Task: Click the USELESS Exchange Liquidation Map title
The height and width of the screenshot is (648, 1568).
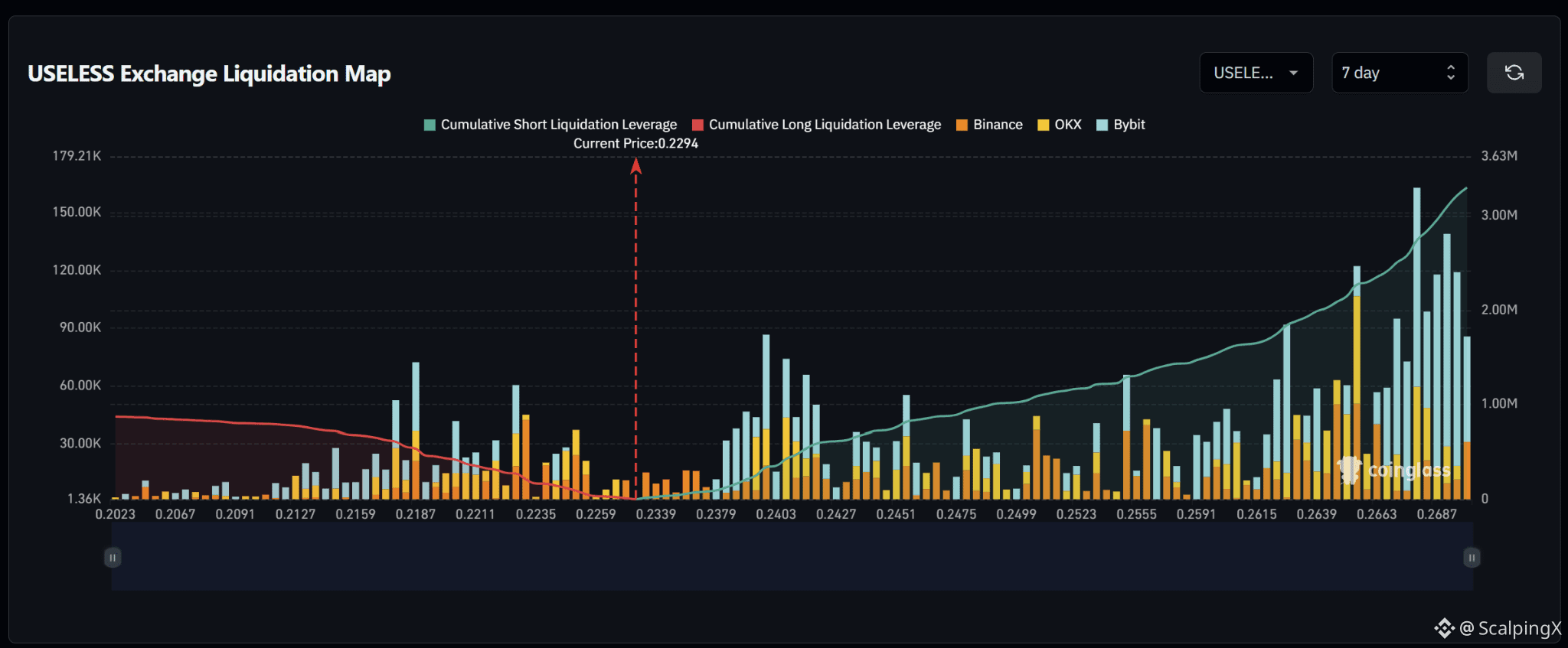Action: (x=209, y=73)
